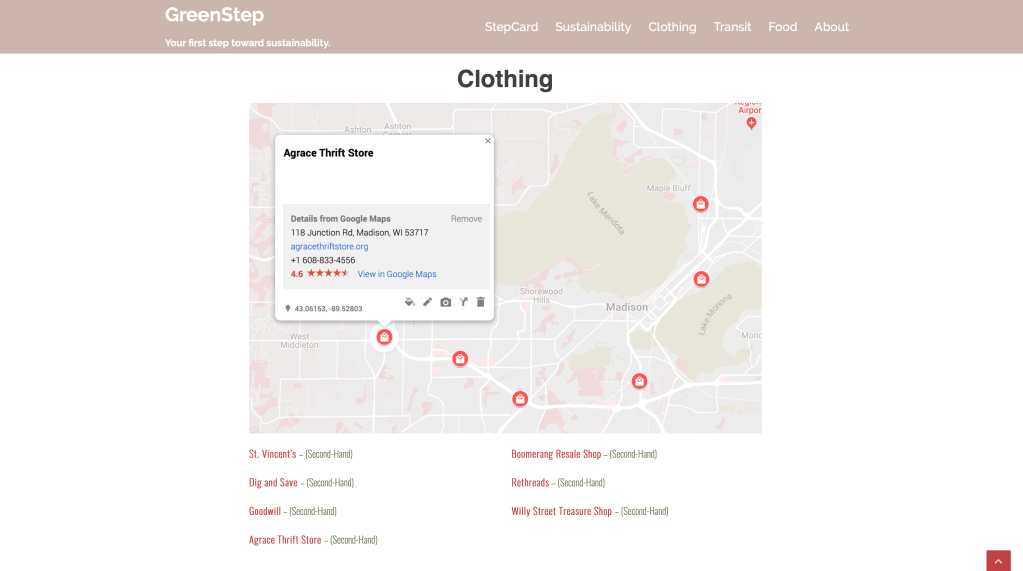Open the agracethriftstore.org website link
Image resolution: width=1023 pixels, height=571 pixels.
point(329,246)
